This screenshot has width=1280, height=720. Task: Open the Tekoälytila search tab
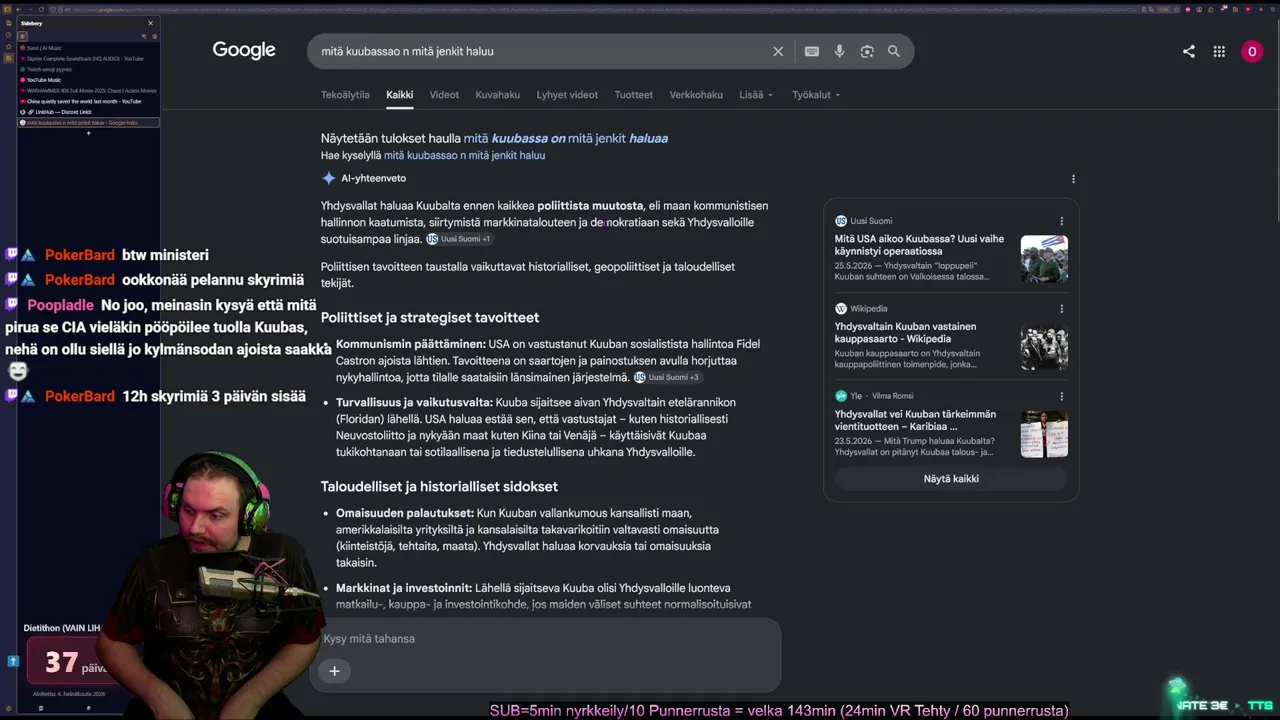click(345, 95)
